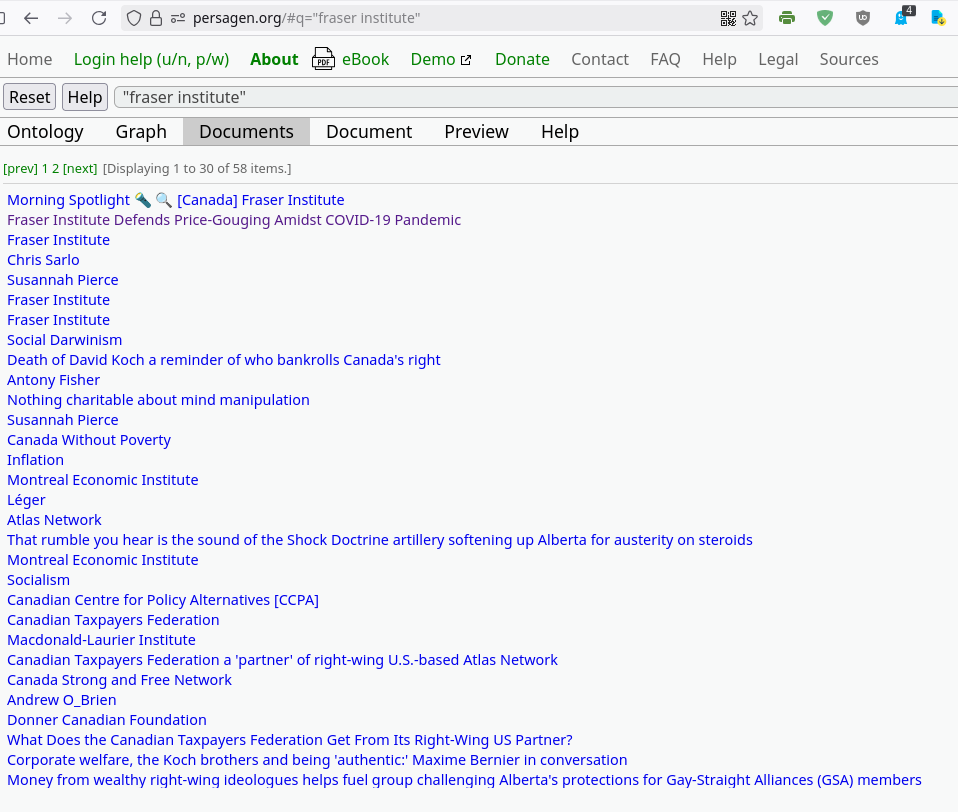This screenshot has width=958, height=812.
Task: Open the Antony Fisher document
Action: 54,380
